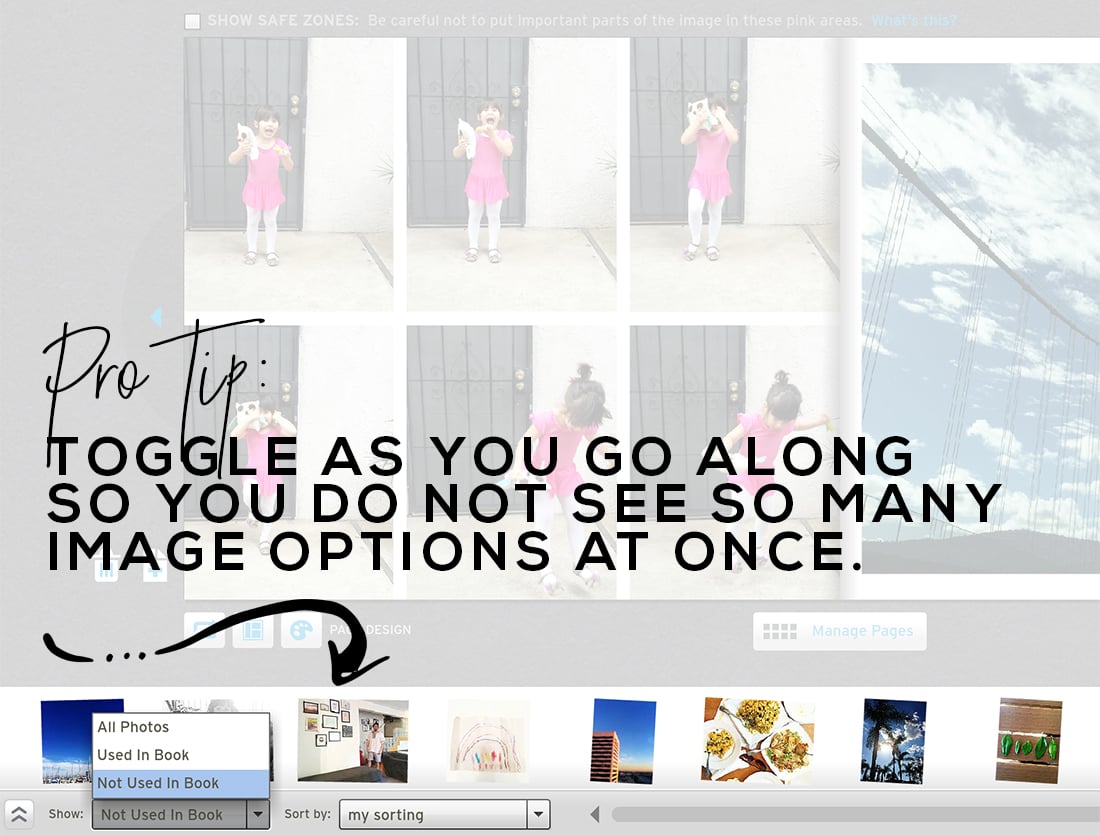Click the Manage Pages button
Screen dimensions: 1100x836
coord(840,631)
